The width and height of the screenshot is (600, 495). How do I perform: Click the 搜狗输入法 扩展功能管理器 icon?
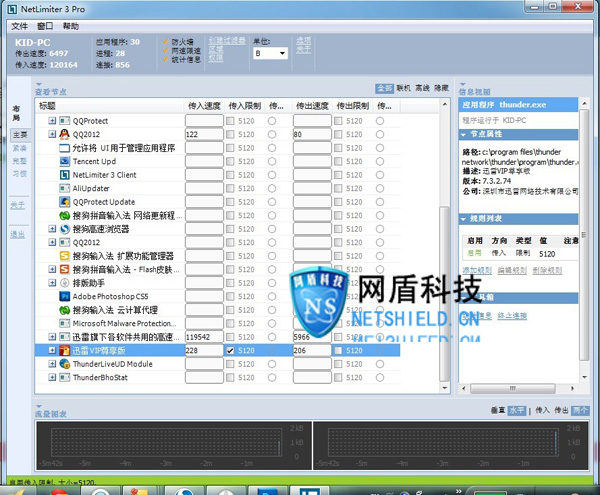[x=65, y=256]
